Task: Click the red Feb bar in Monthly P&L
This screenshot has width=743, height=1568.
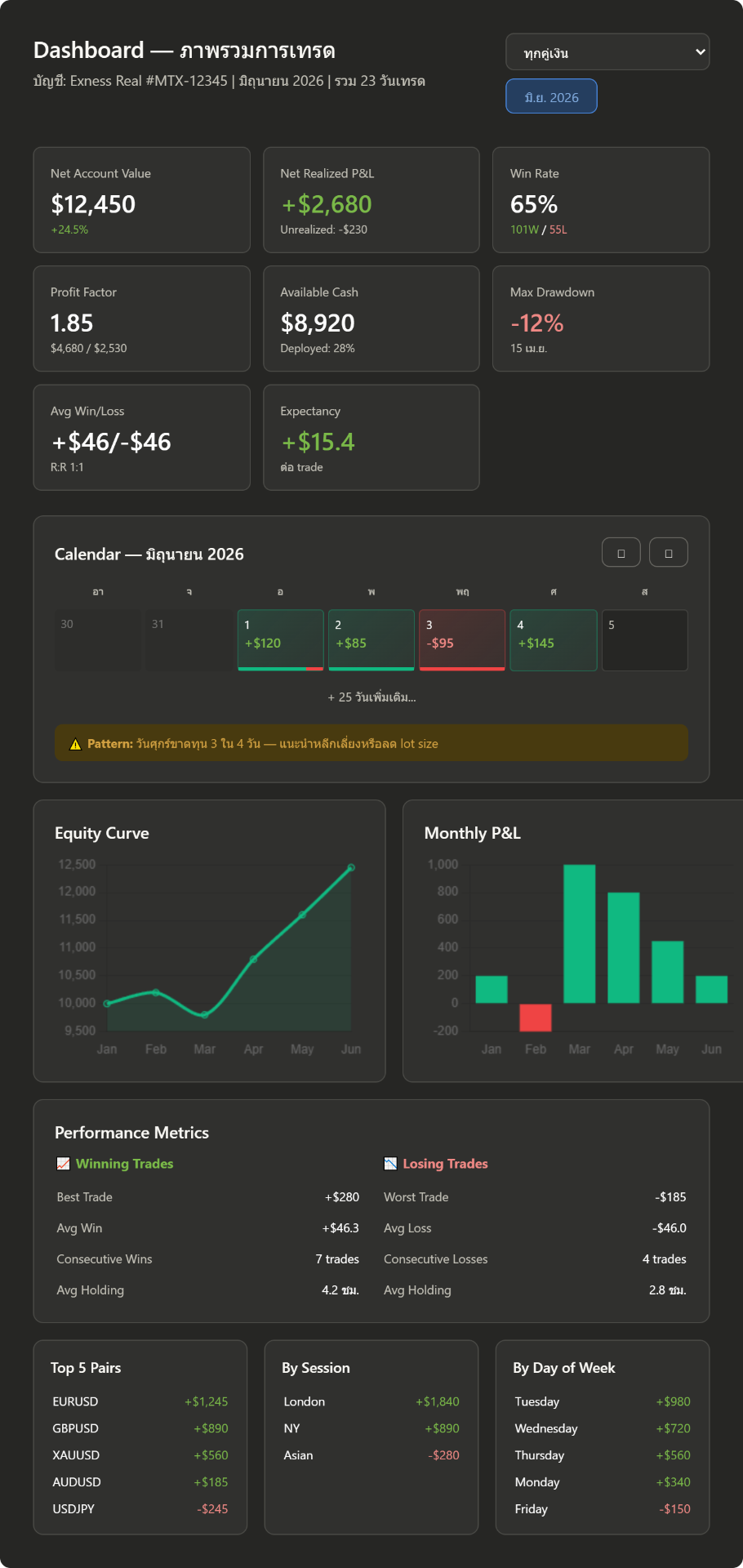Action: [536, 1017]
